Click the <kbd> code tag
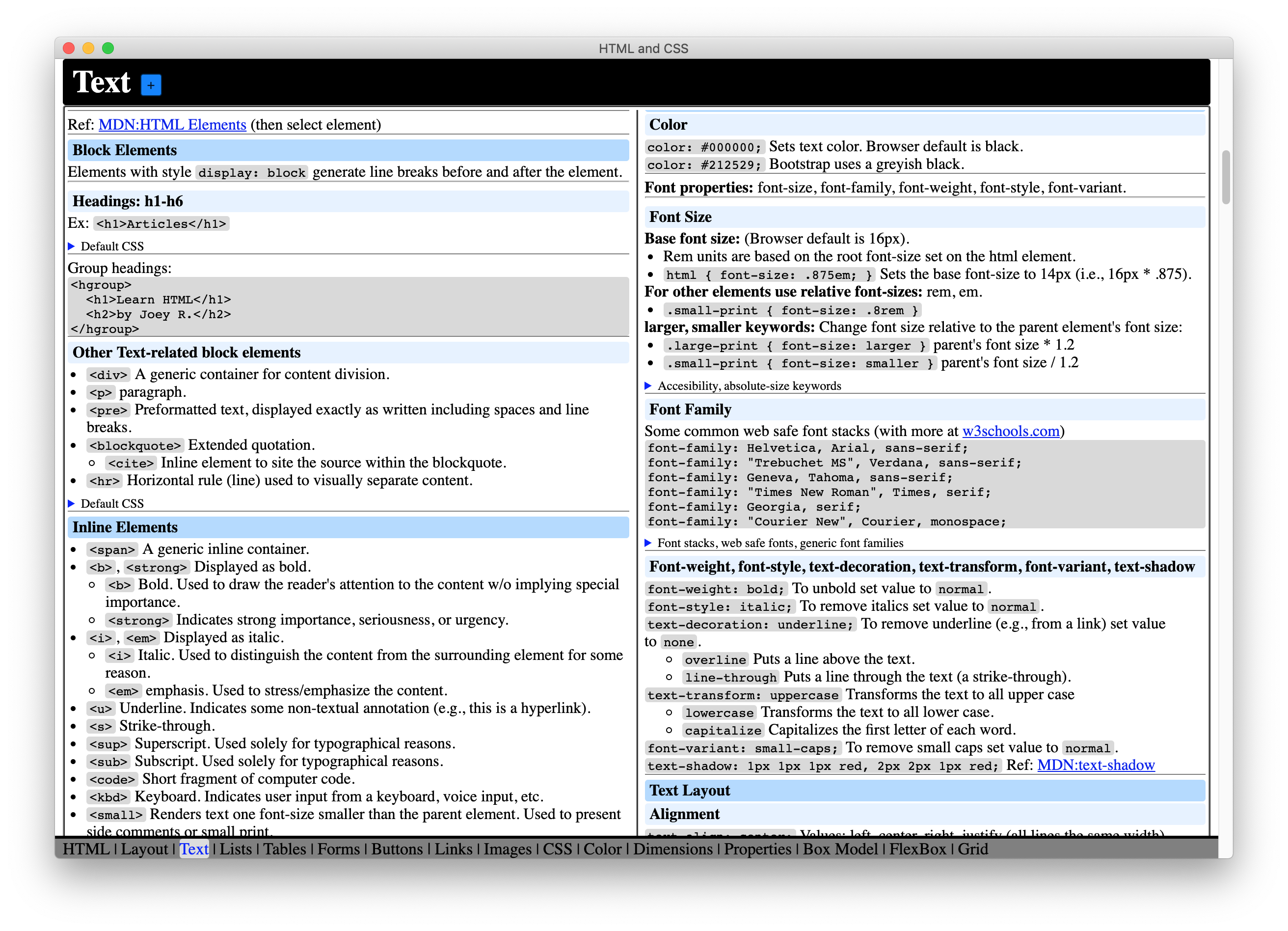 point(108,797)
